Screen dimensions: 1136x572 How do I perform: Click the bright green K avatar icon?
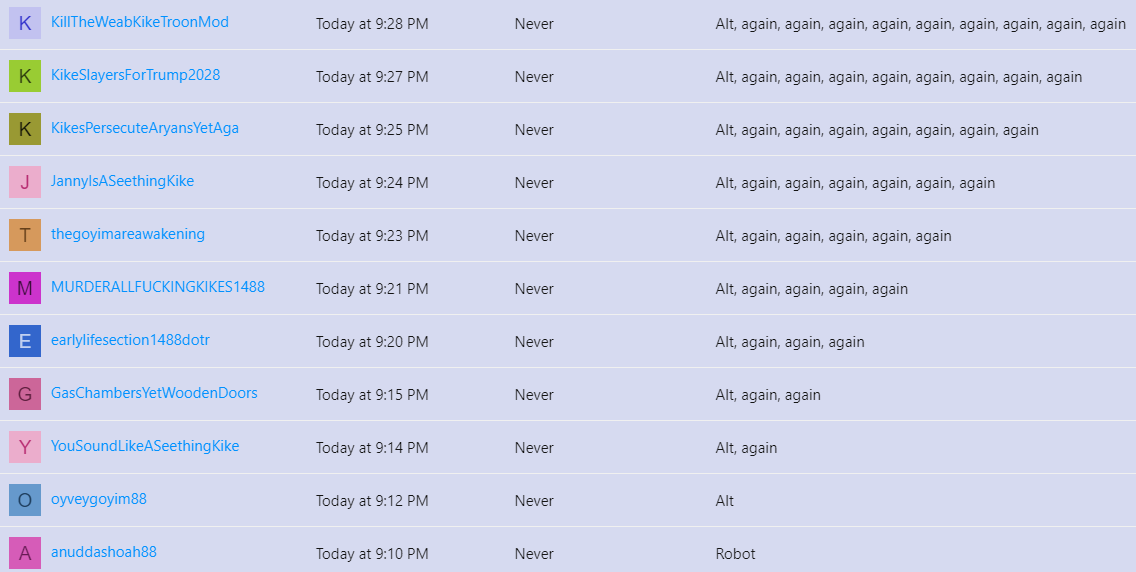pyautogui.click(x=25, y=76)
